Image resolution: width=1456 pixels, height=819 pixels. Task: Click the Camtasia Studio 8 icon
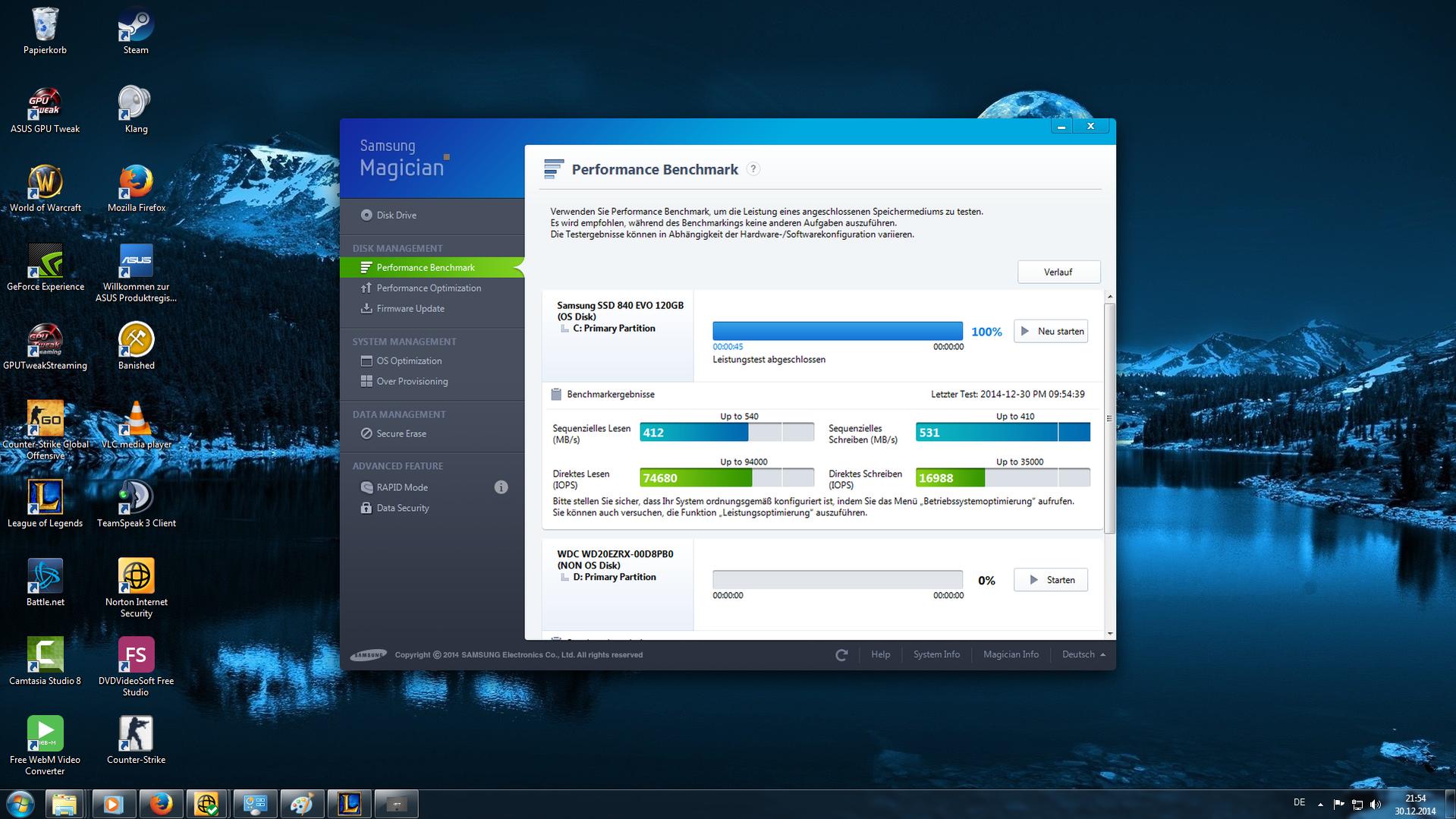45,663
